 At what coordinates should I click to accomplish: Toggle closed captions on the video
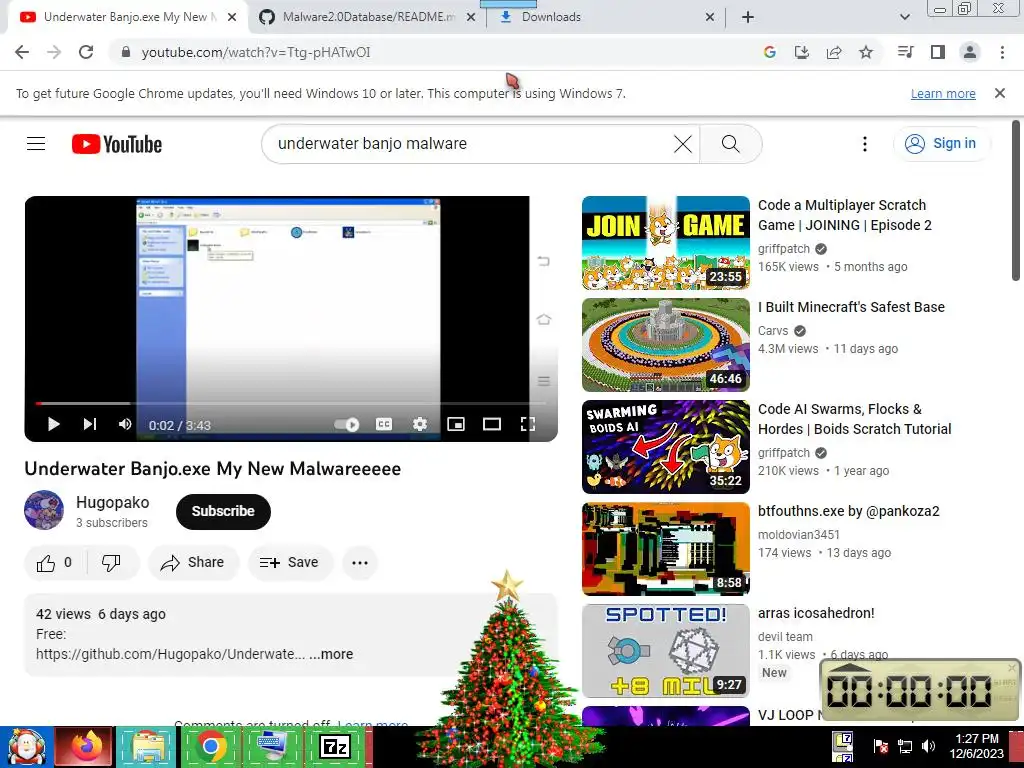(x=384, y=424)
